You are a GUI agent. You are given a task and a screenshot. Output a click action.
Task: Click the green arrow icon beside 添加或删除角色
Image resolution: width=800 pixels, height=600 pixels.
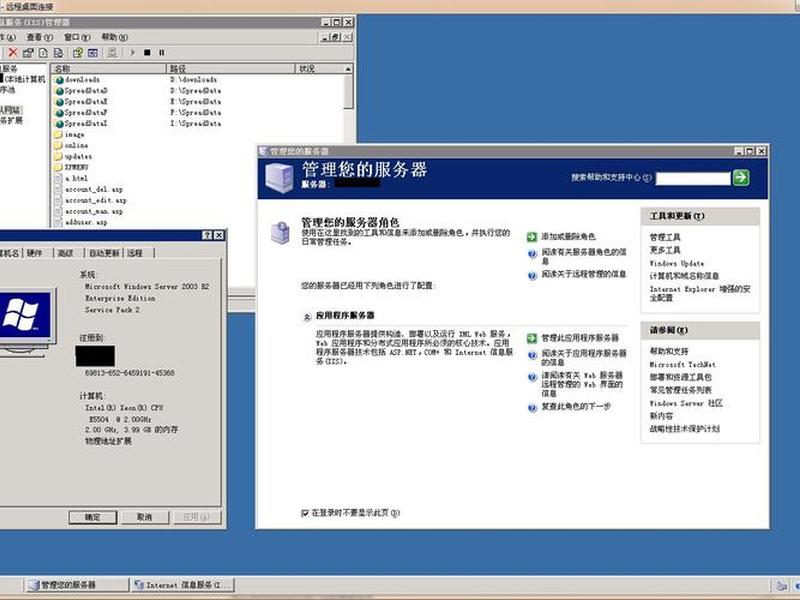click(532, 237)
